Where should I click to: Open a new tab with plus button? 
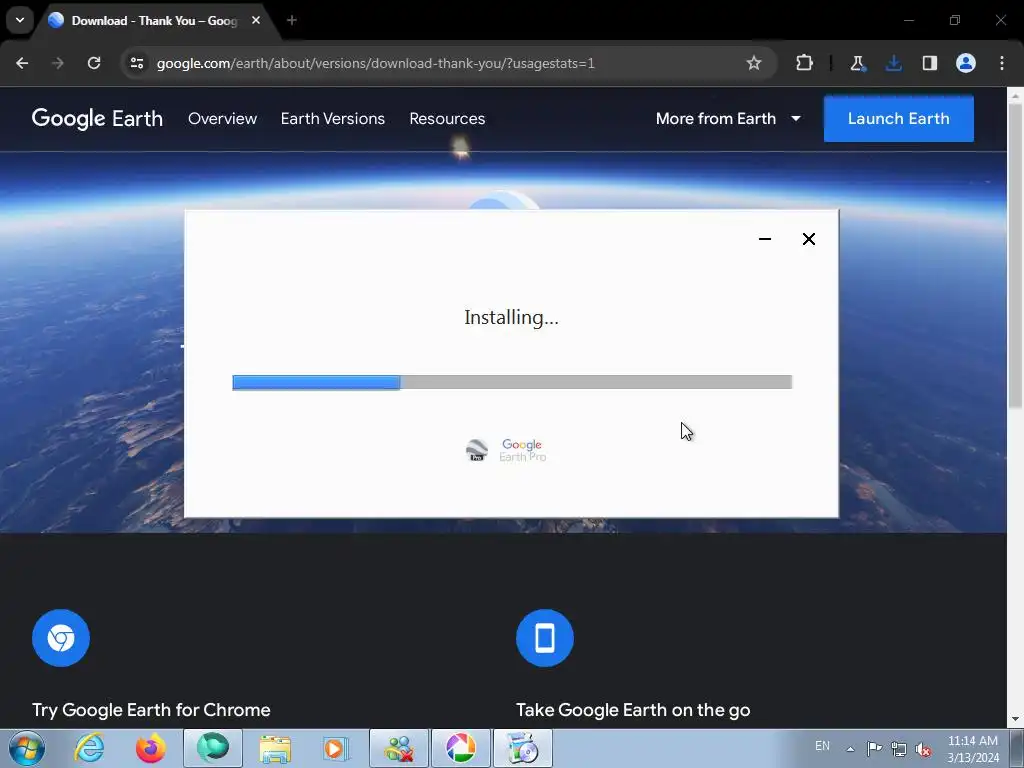pos(292,20)
